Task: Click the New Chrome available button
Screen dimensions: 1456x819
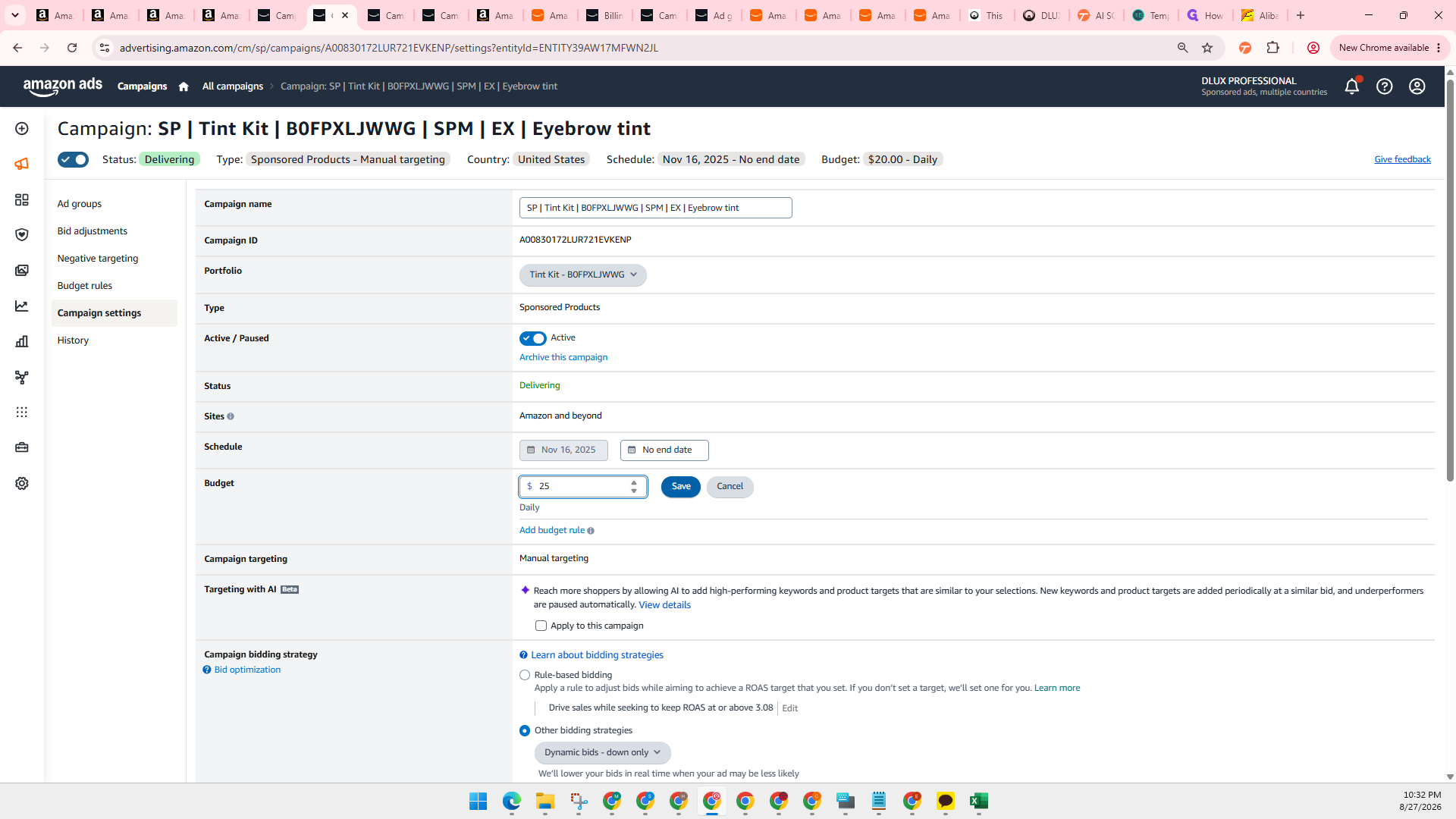Action: click(x=1389, y=48)
